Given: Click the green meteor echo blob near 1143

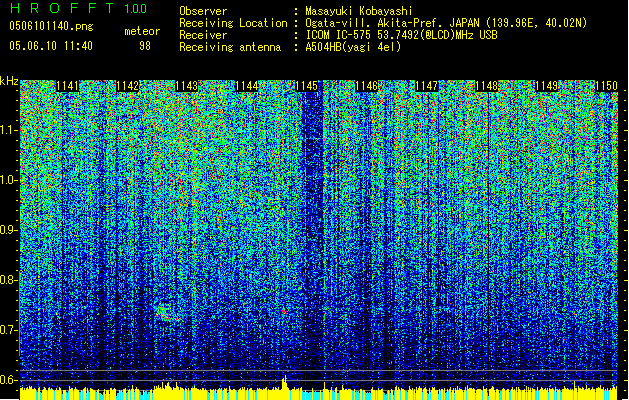Looking at the screenshot, I should tap(164, 311).
